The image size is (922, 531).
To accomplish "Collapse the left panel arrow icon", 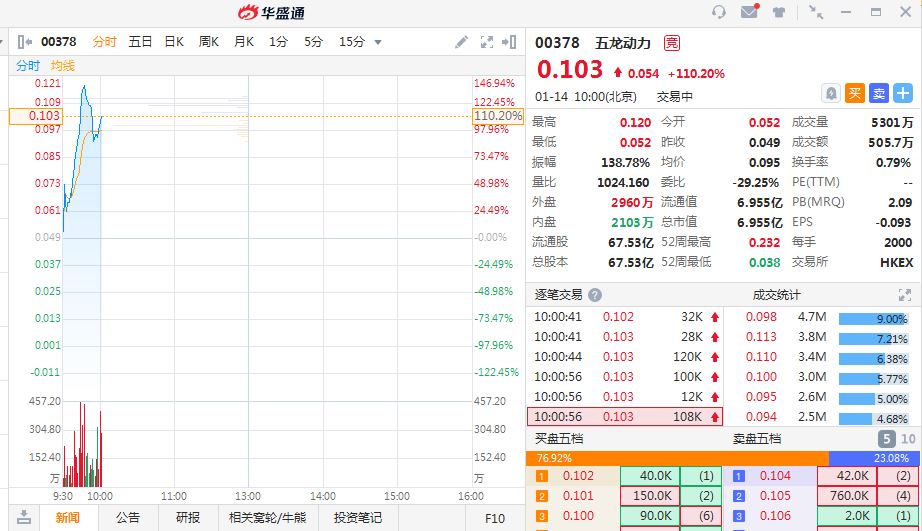I will click(23, 42).
